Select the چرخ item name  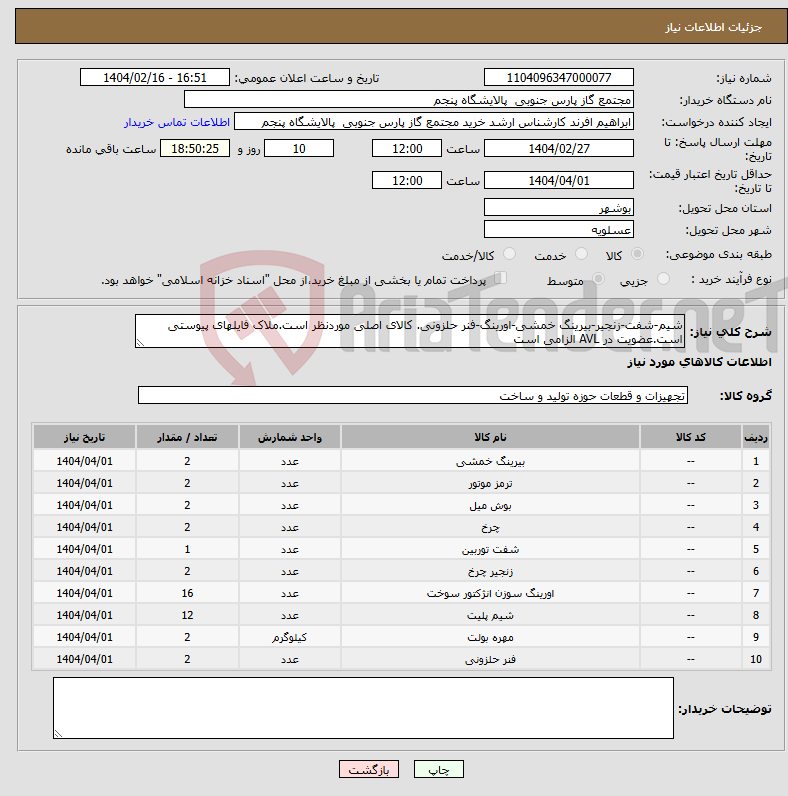tap(490, 527)
